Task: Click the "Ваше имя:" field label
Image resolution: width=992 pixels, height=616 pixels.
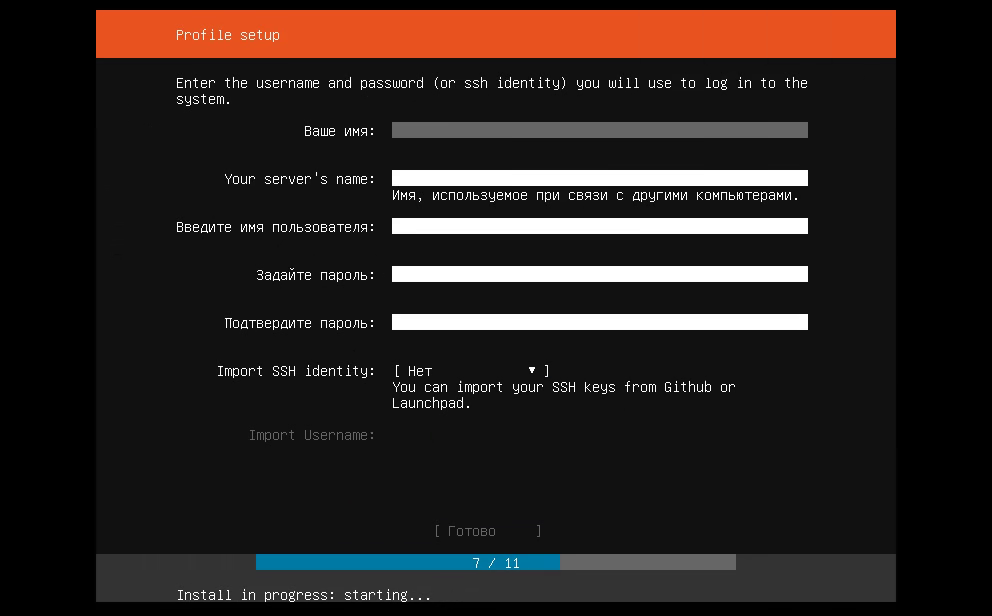Action: point(340,131)
